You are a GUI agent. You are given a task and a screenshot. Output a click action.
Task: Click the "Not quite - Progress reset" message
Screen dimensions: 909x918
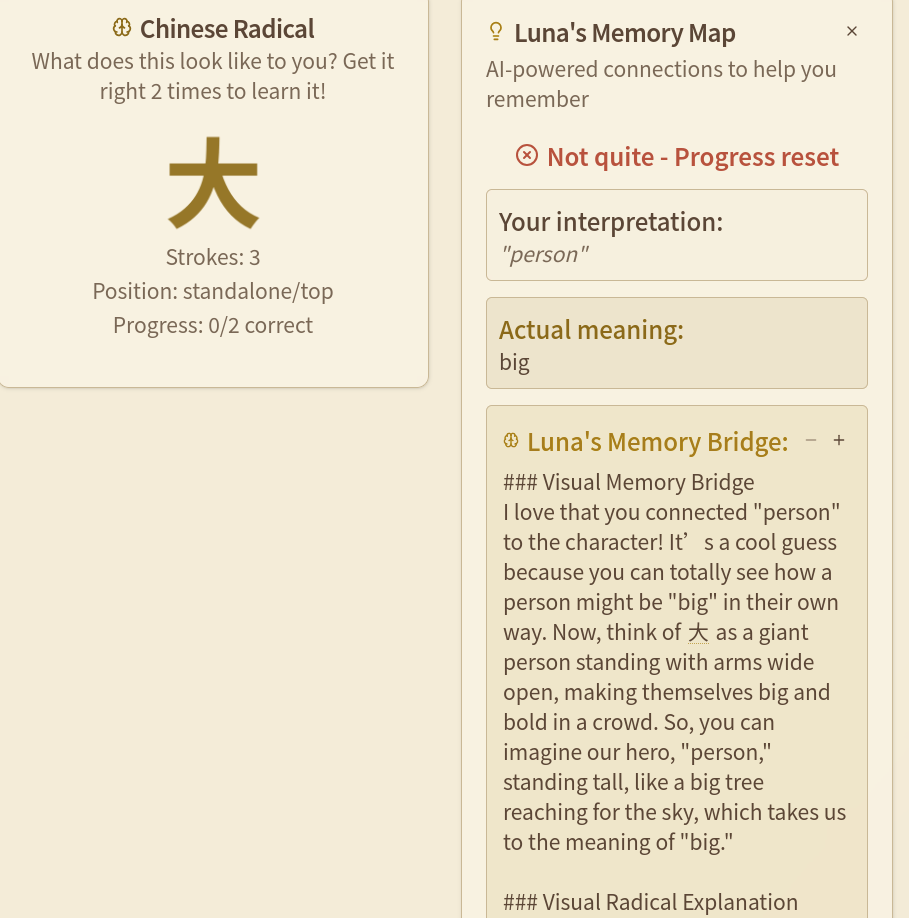click(x=692, y=157)
